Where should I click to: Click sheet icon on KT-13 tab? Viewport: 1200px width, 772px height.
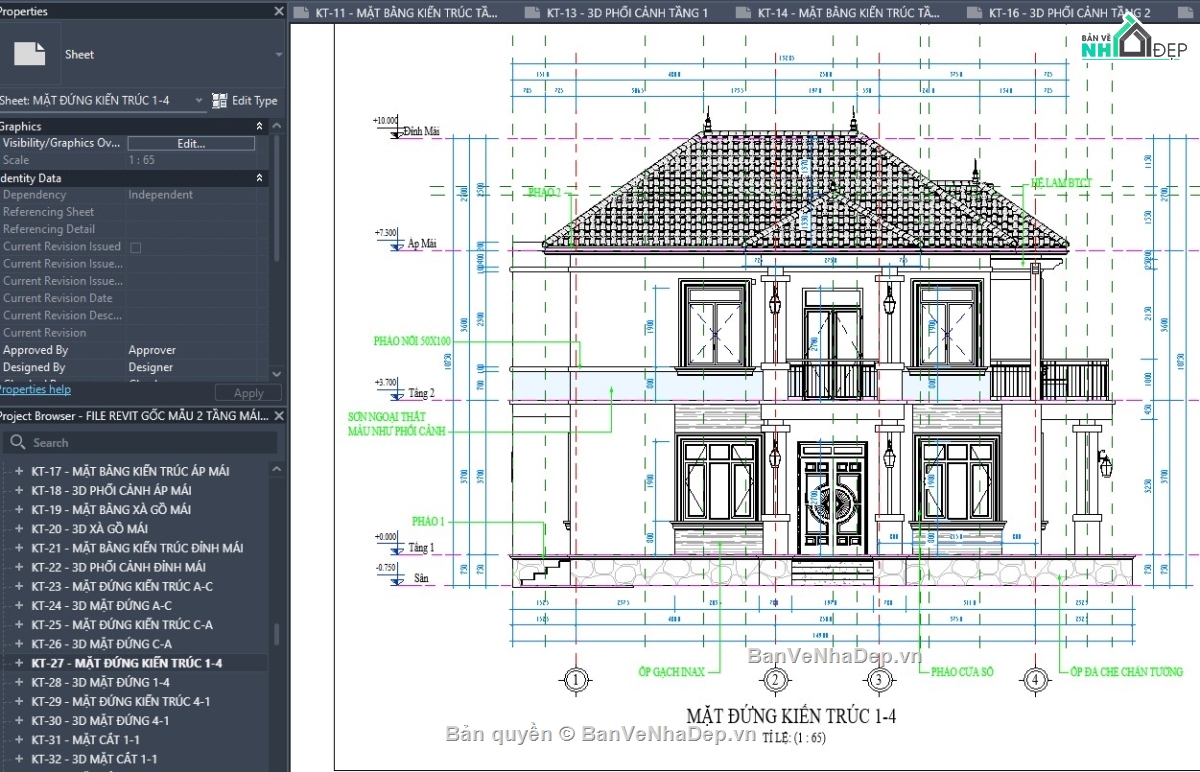coord(534,13)
